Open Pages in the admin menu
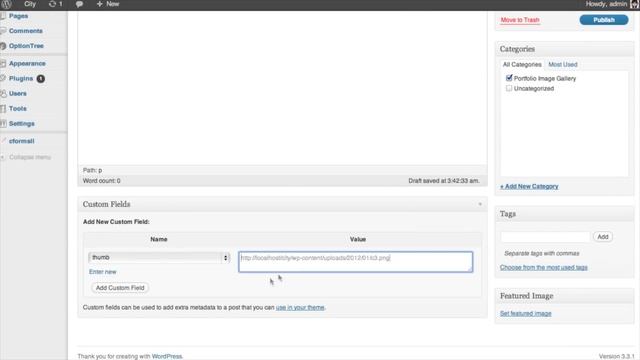The width and height of the screenshot is (640, 360). coord(18,16)
